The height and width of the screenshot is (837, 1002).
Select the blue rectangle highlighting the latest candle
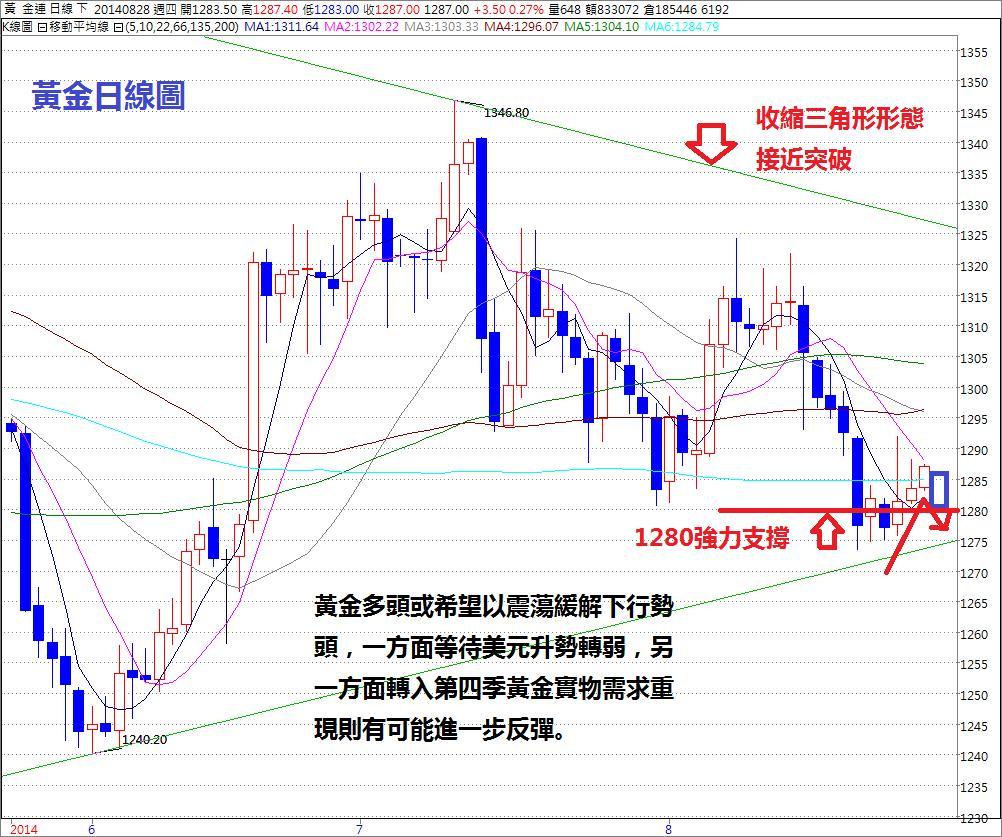[939, 488]
